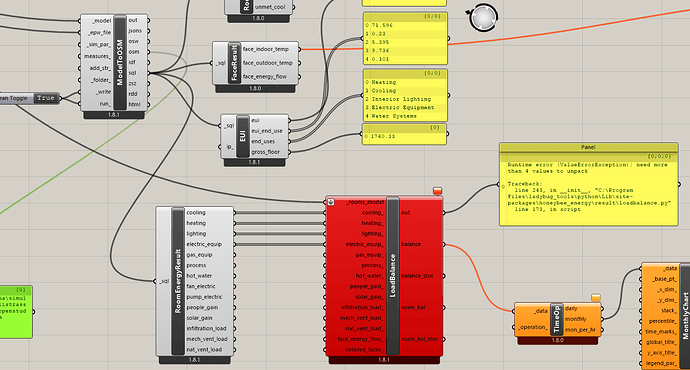Click the gross_floor output of EUI
Screen dimensions: 690x370
pos(266,152)
